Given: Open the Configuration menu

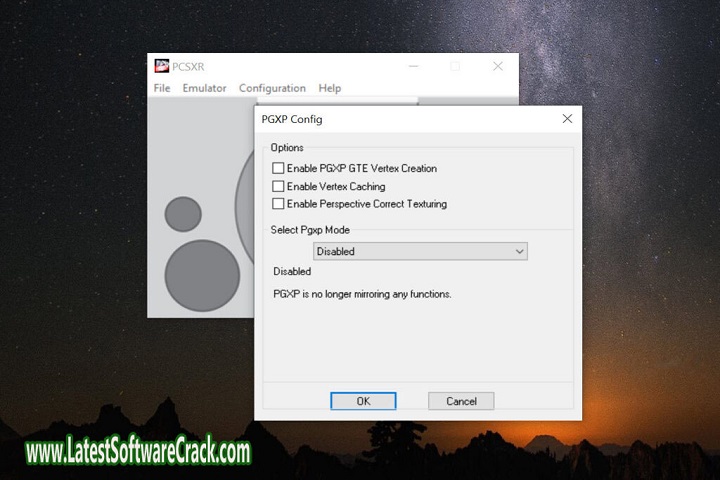Looking at the screenshot, I should coord(272,88).
